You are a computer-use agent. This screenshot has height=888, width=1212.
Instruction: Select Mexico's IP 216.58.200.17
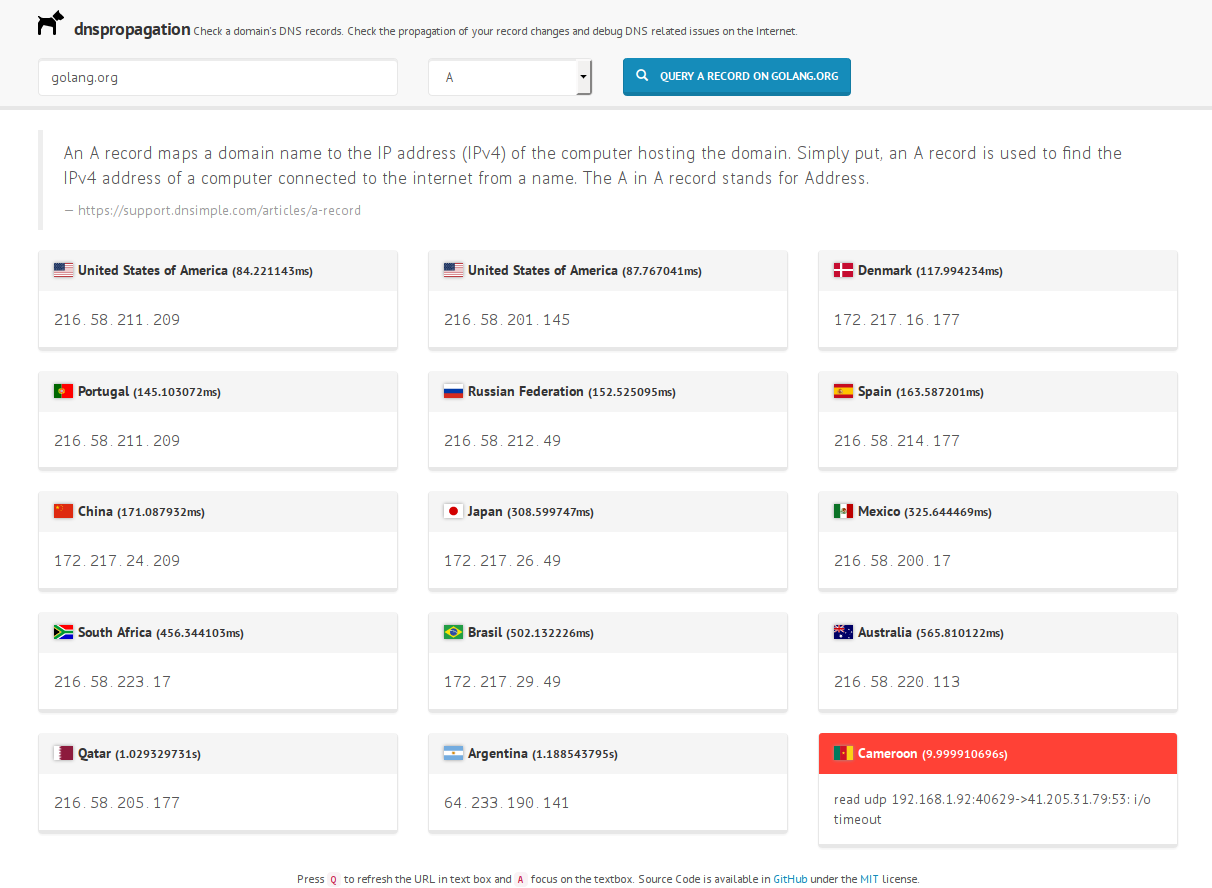point(893,561)
